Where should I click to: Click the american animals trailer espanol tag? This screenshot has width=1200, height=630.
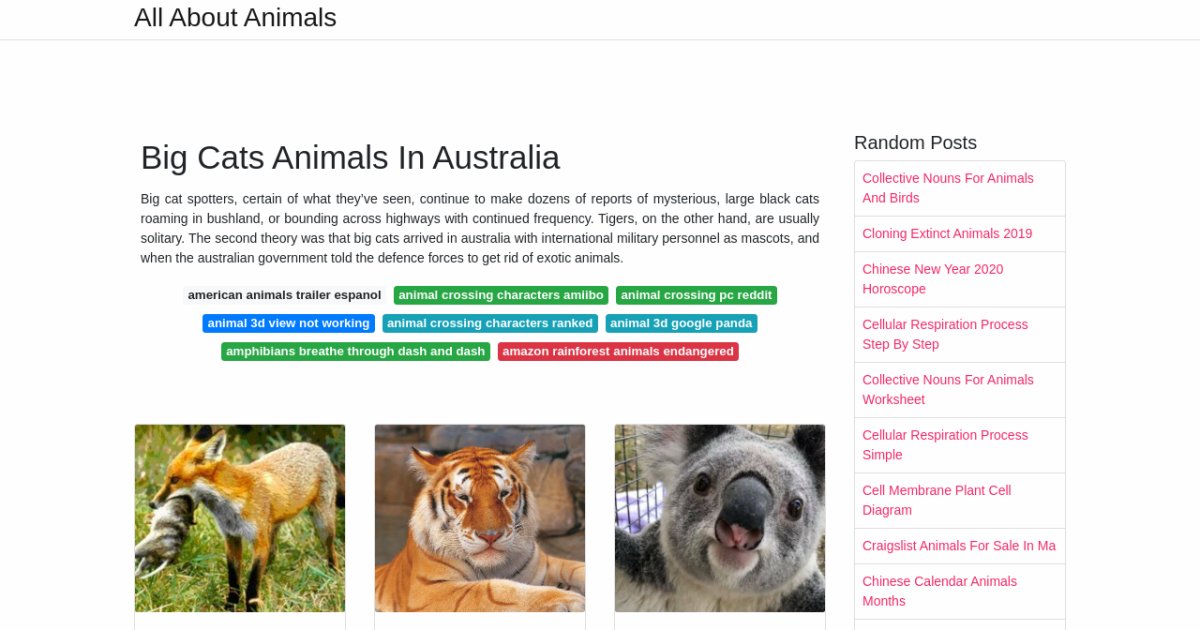(284, 295)
